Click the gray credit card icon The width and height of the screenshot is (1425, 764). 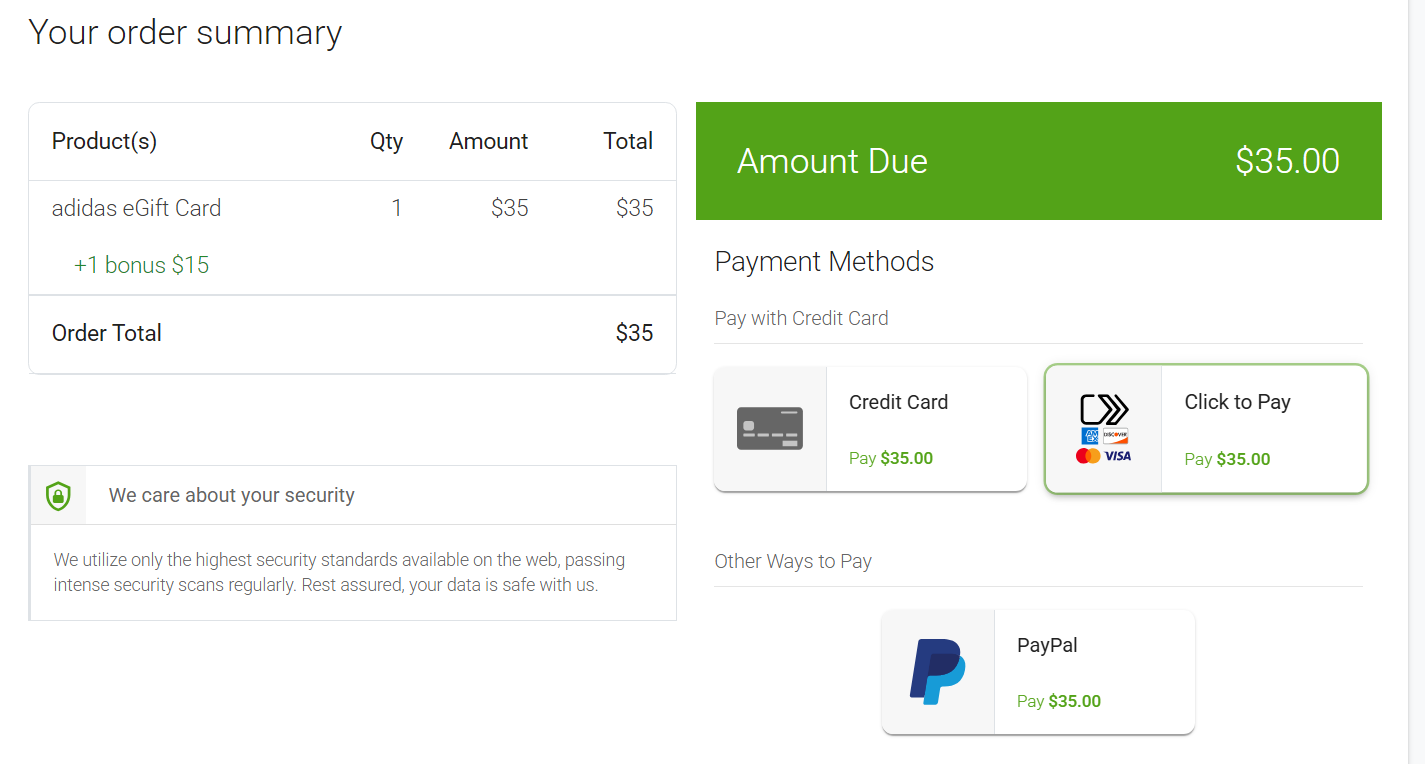tap(769, 428)
